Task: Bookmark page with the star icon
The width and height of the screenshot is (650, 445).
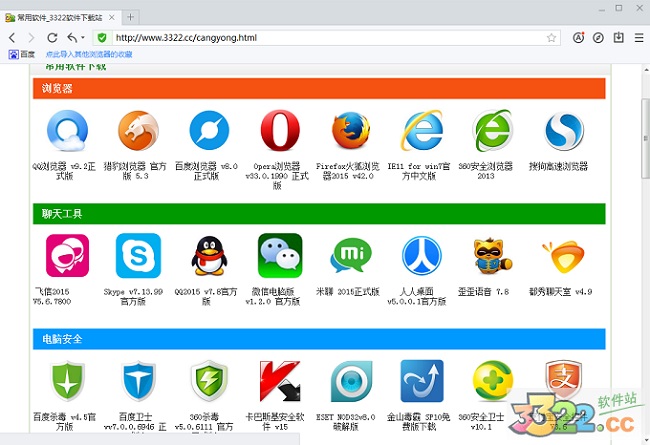Action: [551, 38]
